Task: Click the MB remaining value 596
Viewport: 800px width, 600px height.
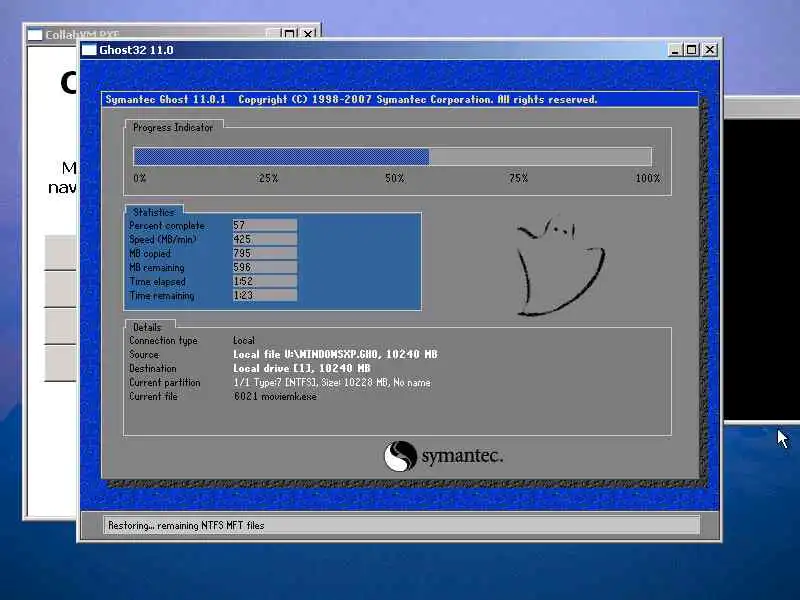Action: coord(265,267)
